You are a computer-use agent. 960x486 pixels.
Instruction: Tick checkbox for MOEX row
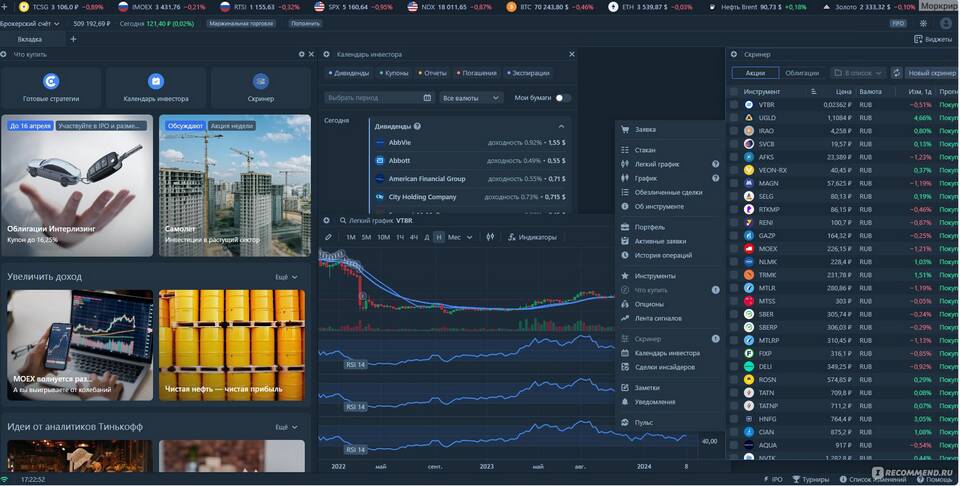(733, 249)
